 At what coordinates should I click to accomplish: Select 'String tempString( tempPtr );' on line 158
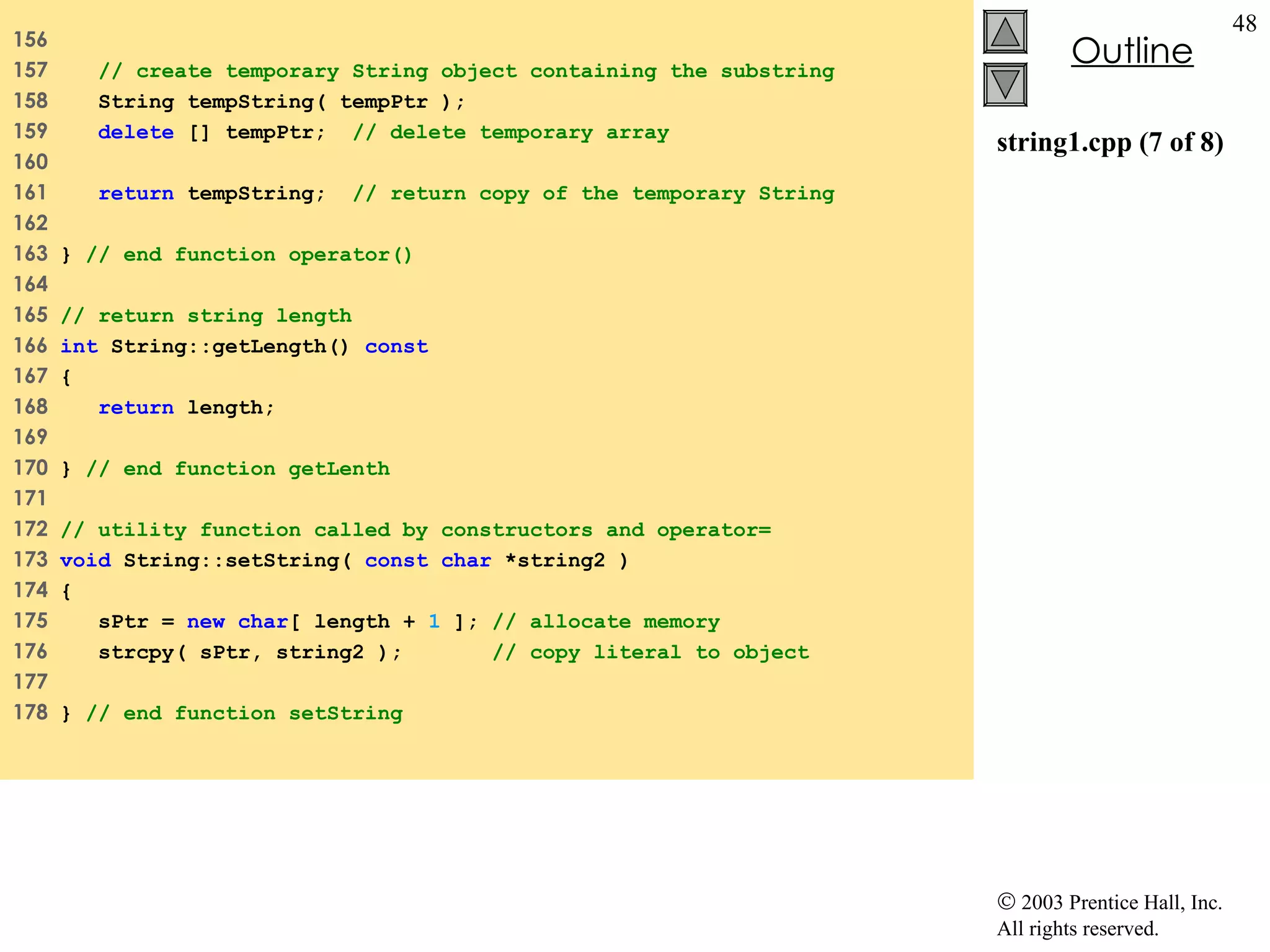click(282, 102)
